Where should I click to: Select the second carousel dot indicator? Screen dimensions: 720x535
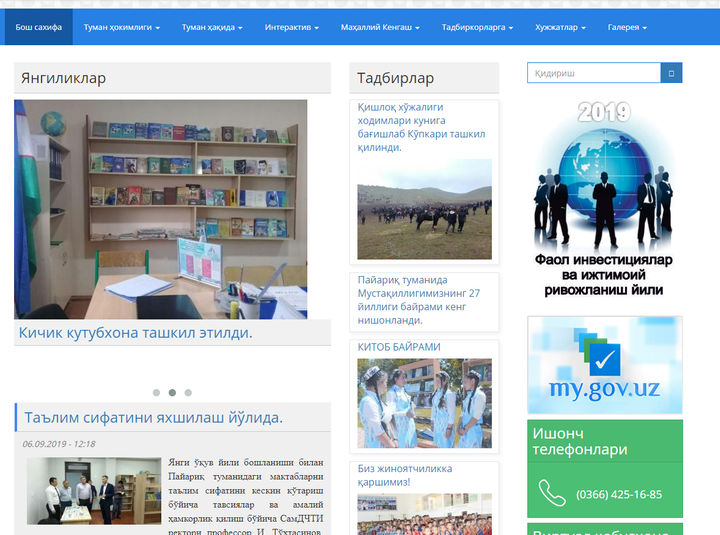(172, 393)
